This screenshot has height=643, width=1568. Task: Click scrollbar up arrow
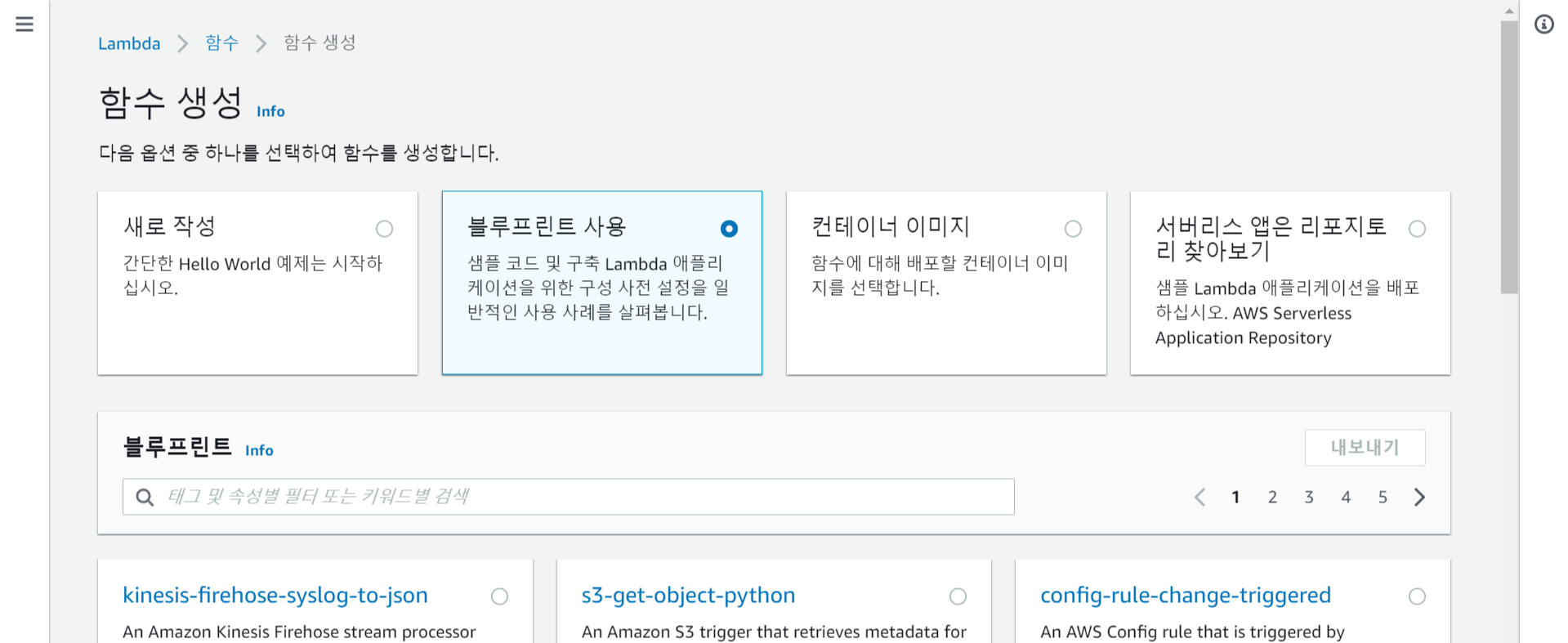point(1509,11)
